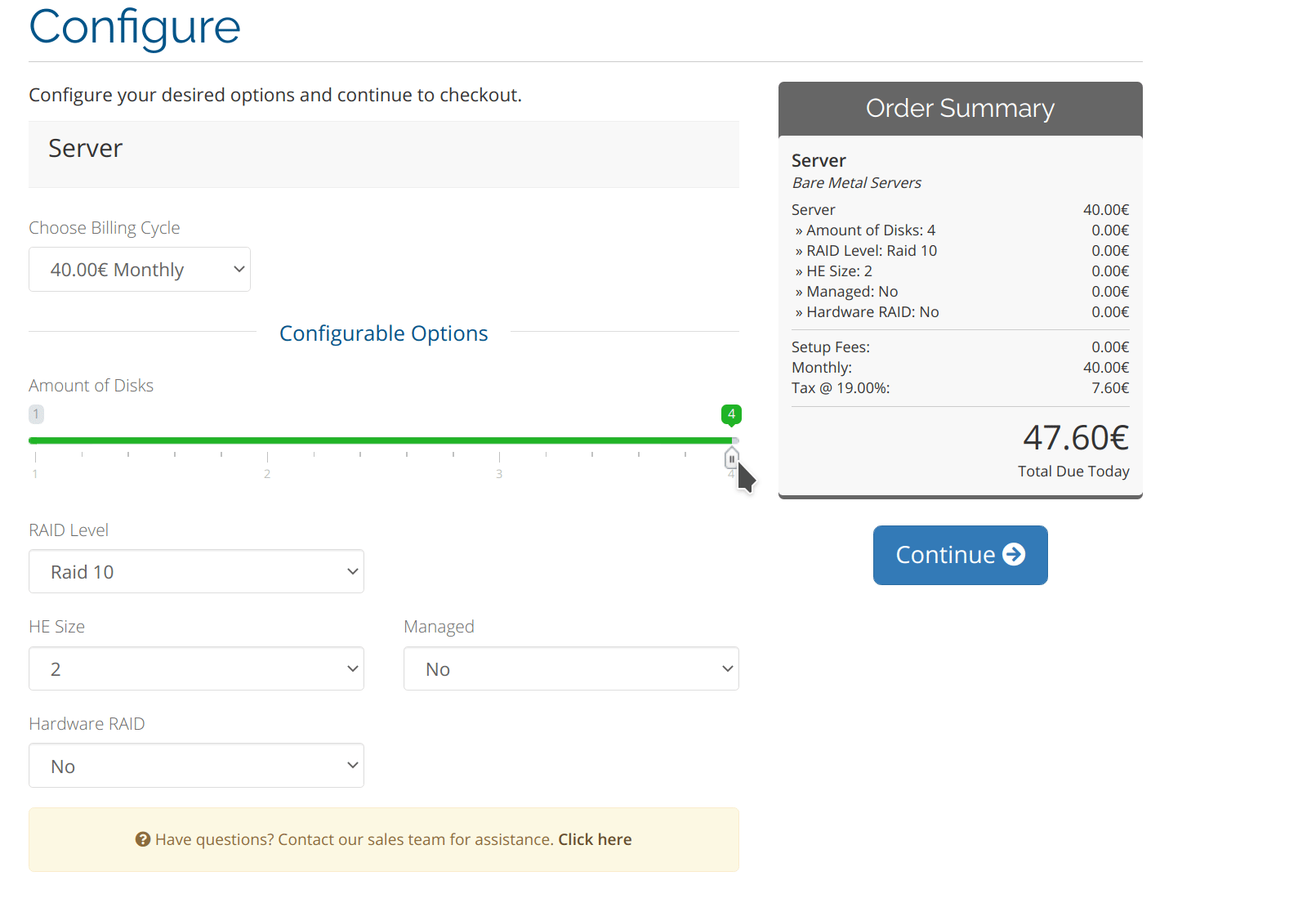Click the Server section heading panel
This screenshot has height=903, width=1316.
click(384, 154)
